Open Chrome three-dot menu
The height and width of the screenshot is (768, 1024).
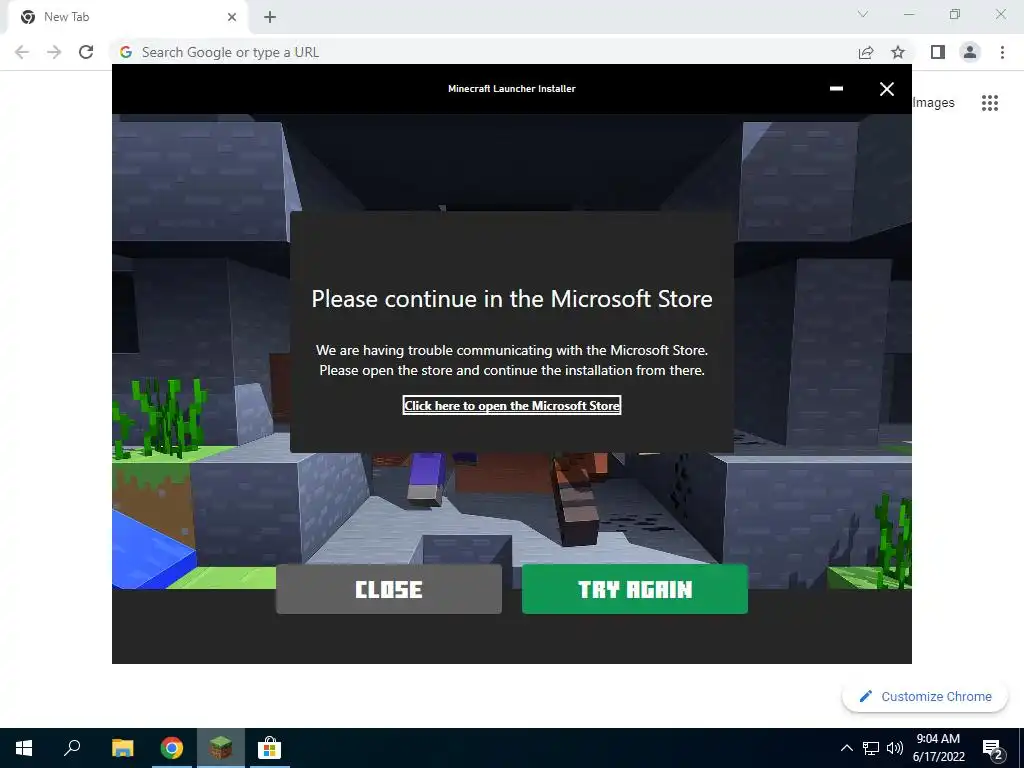pos(1002,52)
